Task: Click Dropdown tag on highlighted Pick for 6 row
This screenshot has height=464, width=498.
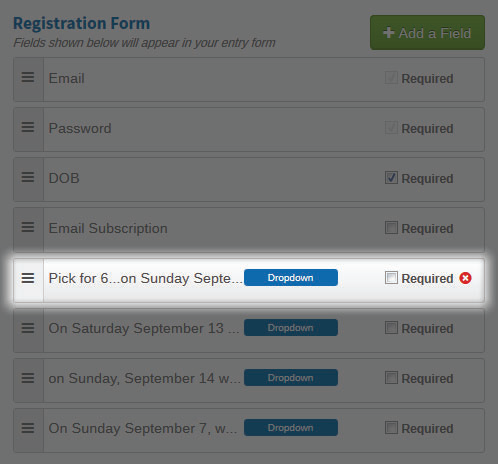Action: click(291, 278)
